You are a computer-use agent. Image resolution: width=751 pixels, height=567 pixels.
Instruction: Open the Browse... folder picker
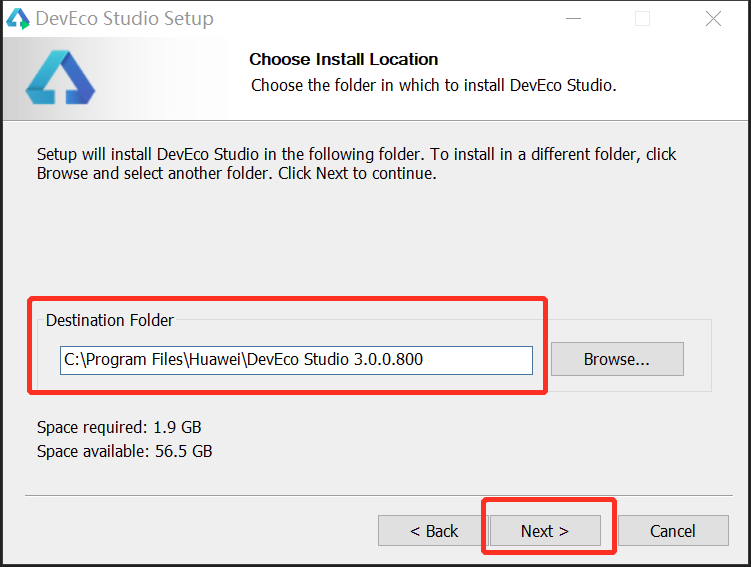pos(617,359)
